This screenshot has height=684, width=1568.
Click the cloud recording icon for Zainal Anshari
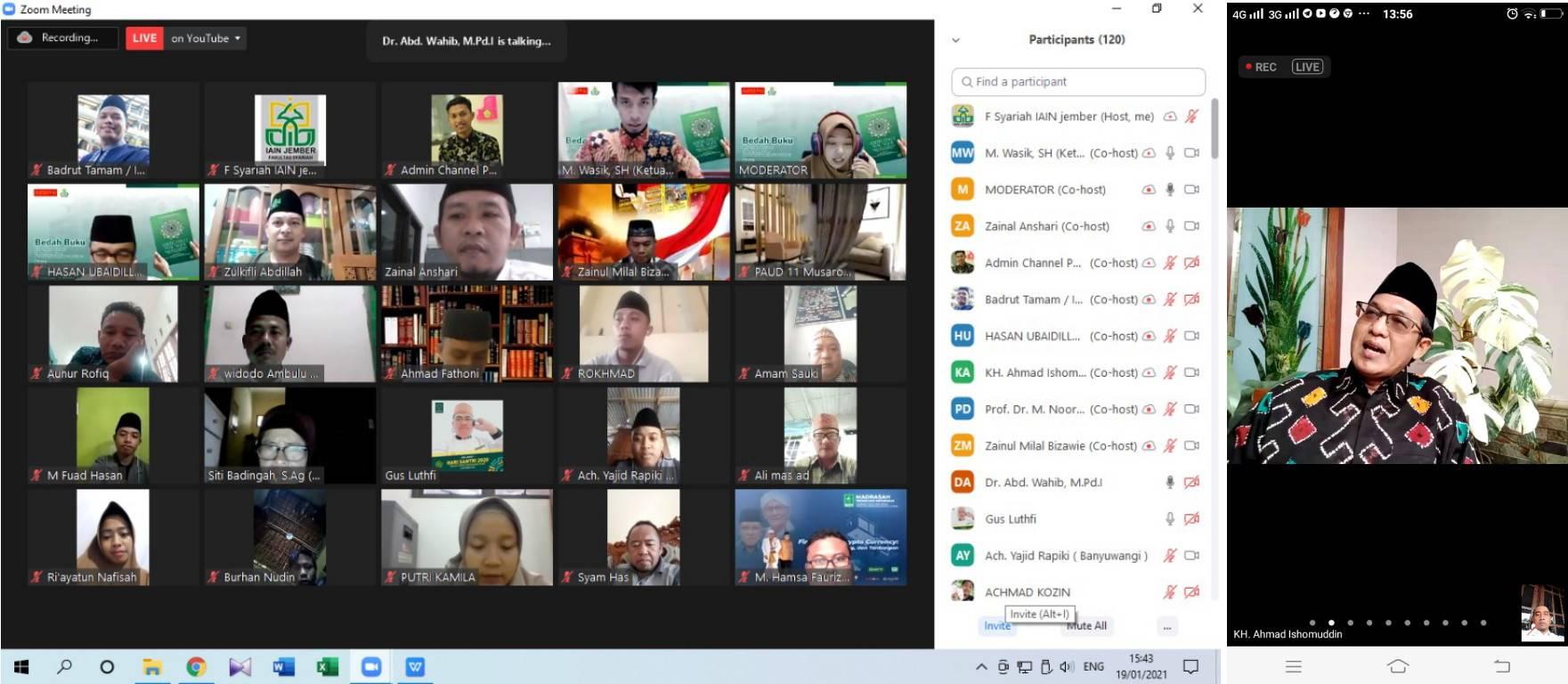[x=1149, y=226]
